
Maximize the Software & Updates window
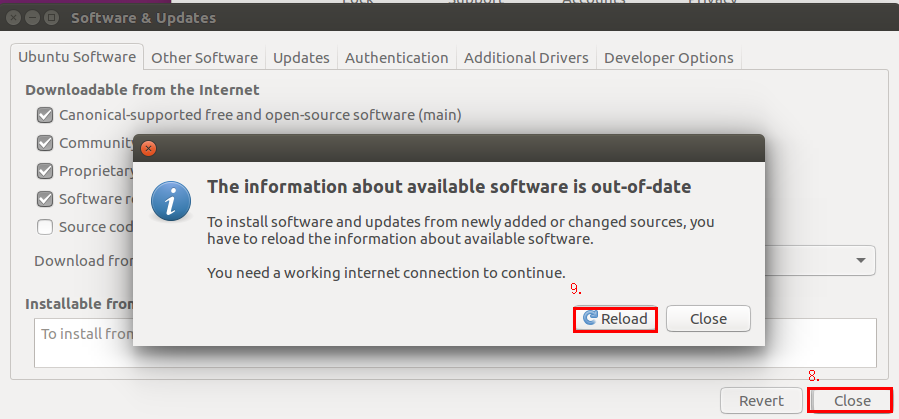click(52, 18)
